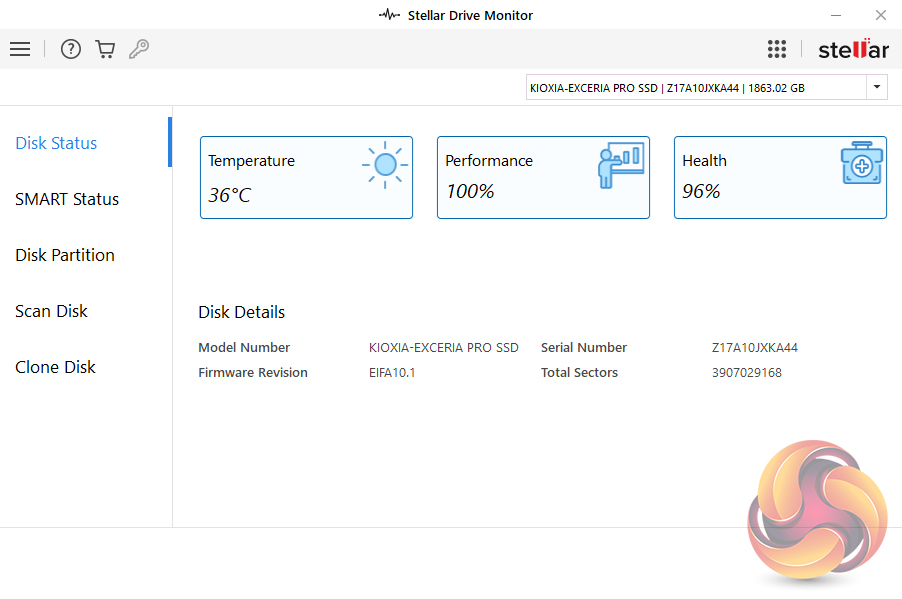Open the shopping cart purchase icon
Image resolution: width=902 pixels, height=599 pixels.
(x=105, y=49)
